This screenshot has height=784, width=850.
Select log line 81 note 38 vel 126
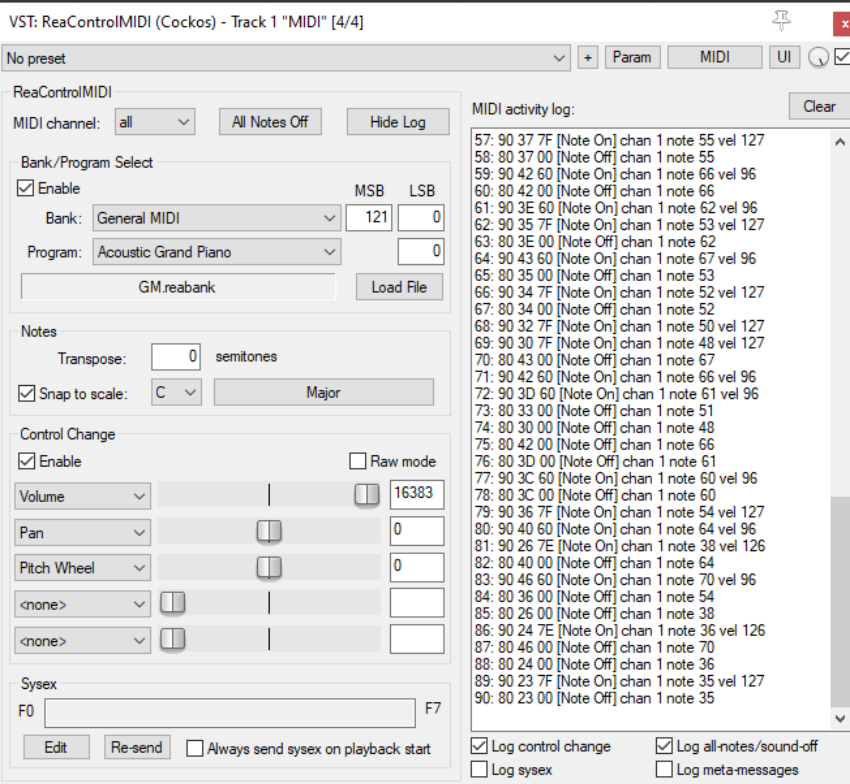pos(620,546)
